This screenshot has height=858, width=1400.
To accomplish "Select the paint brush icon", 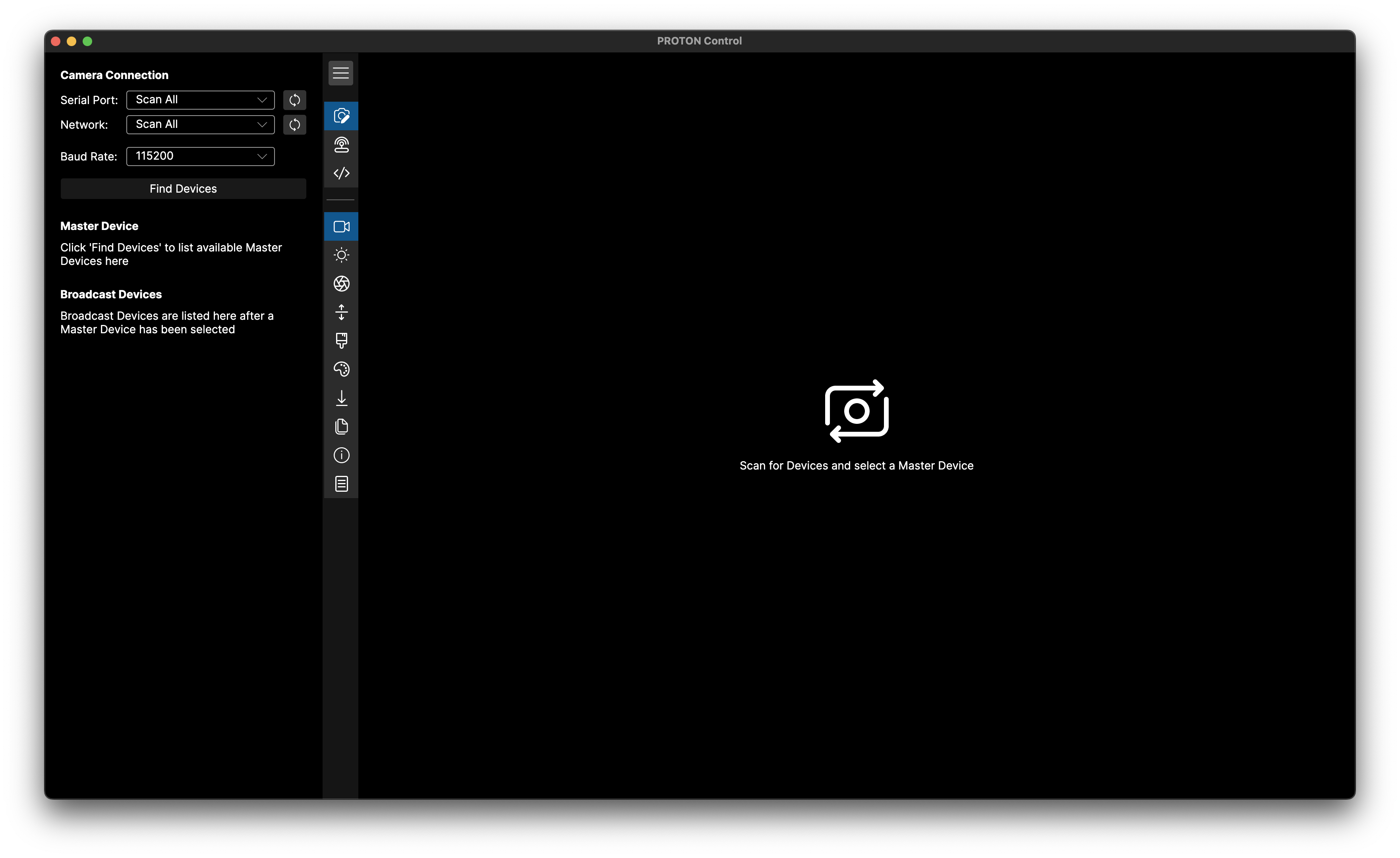I will pyautogui.click(x=341, y=340).
